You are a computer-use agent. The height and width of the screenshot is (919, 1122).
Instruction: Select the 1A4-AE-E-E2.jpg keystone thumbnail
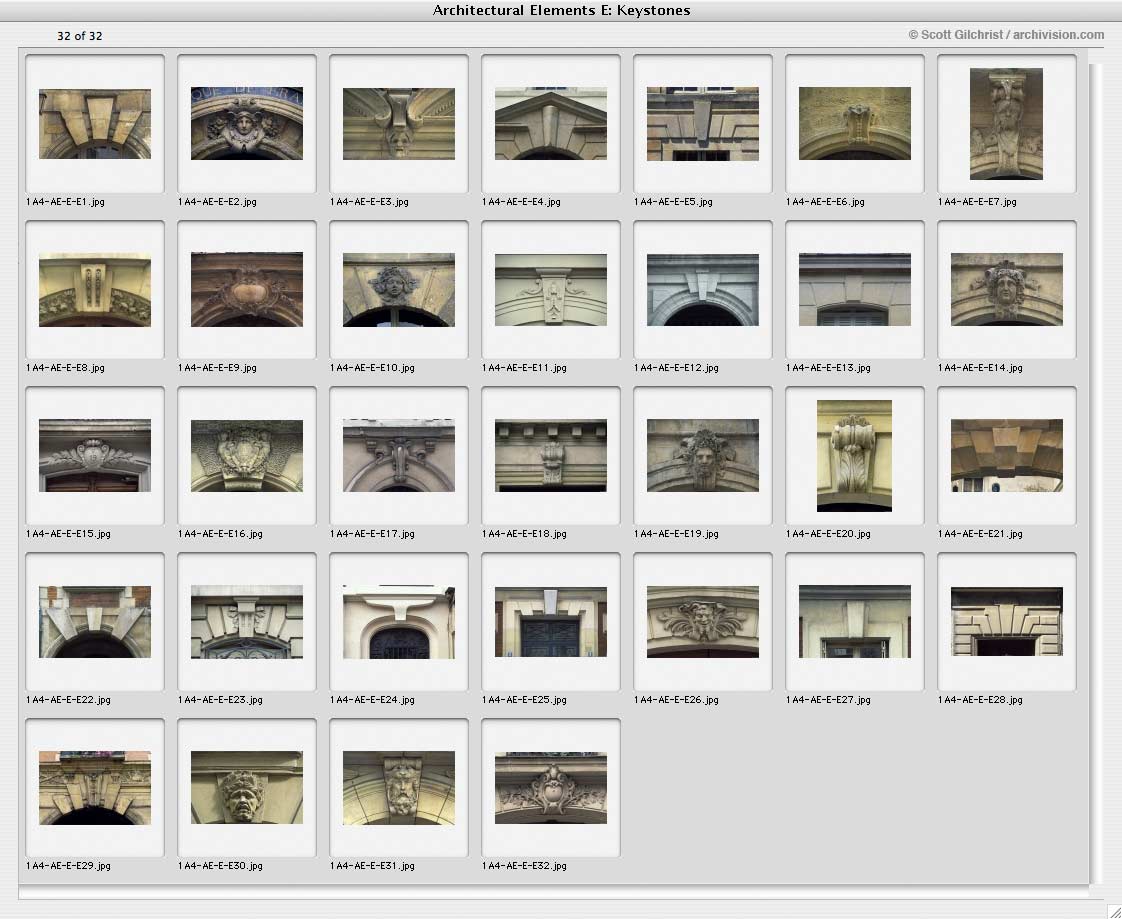[x=247, y=124]
